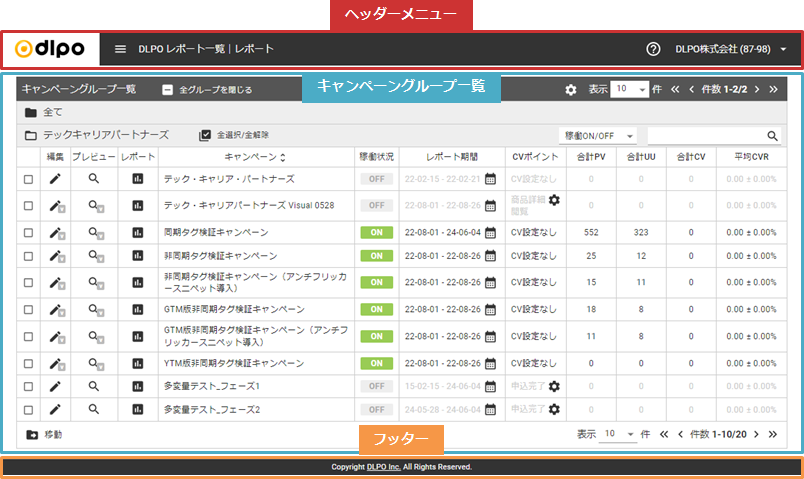The image size is (804, 479).
Task: Collapse テックキャリアパートナーズ group folder
Action: [x=31, y=135]
